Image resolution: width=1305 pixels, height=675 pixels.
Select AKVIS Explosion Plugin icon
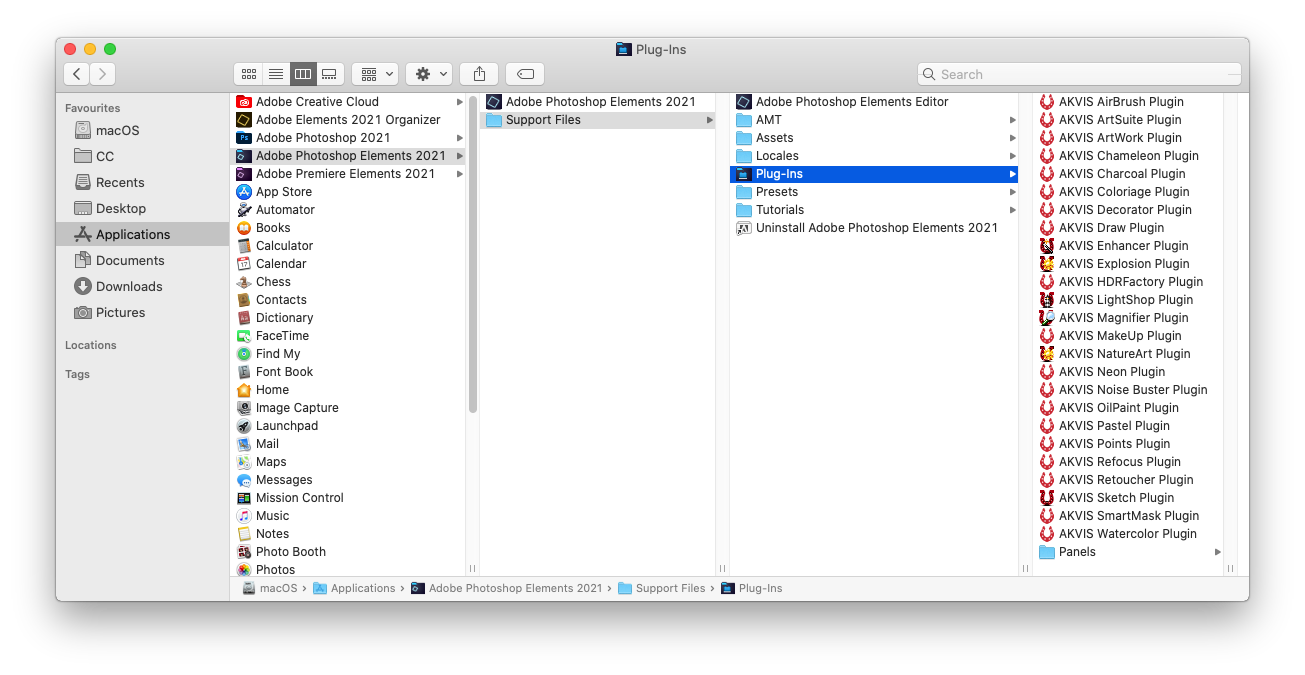pyautogui.click(x=1047, y=264)
